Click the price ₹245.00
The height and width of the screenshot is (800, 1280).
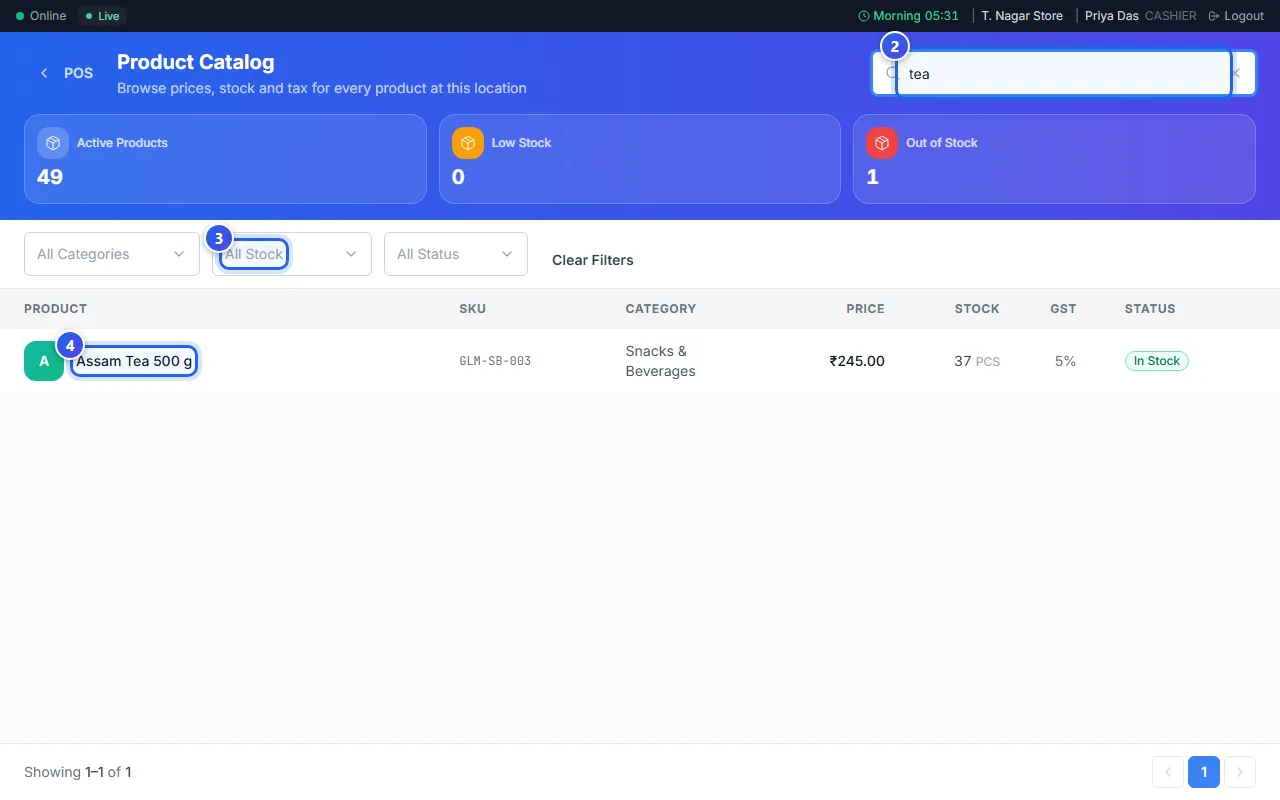coord(857,361)
